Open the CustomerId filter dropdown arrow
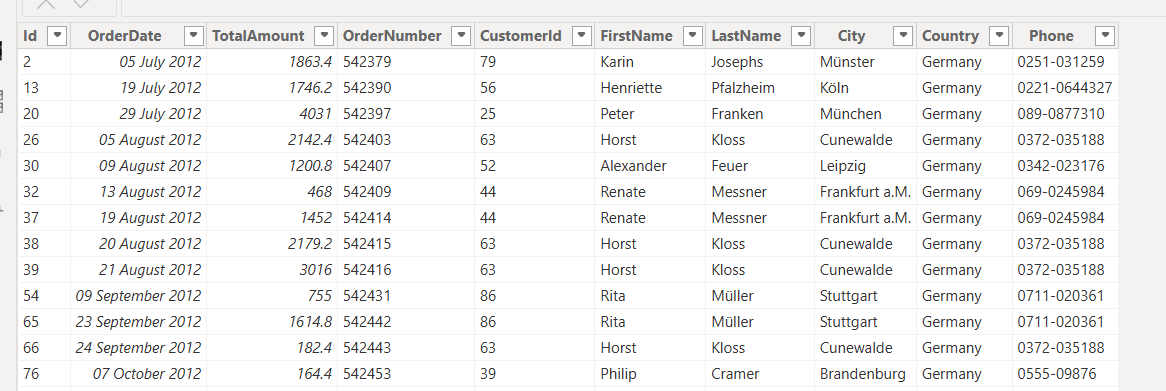This screenshot has width=1166, height=391. click(x=582, y=36)
